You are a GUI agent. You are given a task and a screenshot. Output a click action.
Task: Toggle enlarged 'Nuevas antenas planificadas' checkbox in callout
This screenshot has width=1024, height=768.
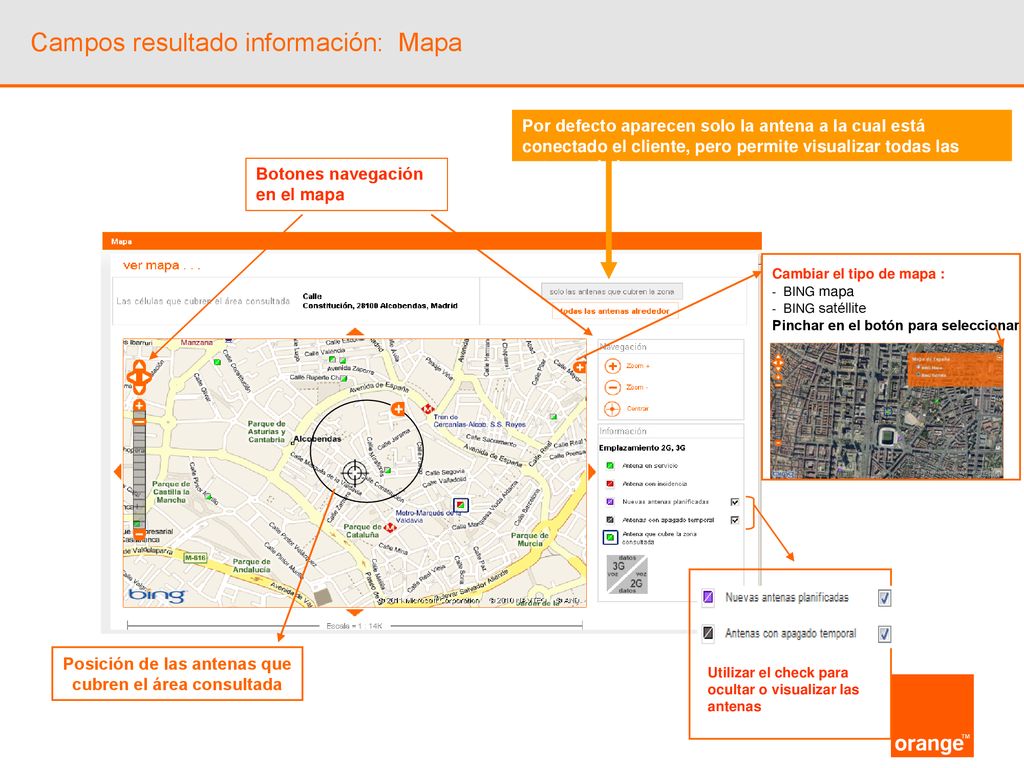(884, 598)
